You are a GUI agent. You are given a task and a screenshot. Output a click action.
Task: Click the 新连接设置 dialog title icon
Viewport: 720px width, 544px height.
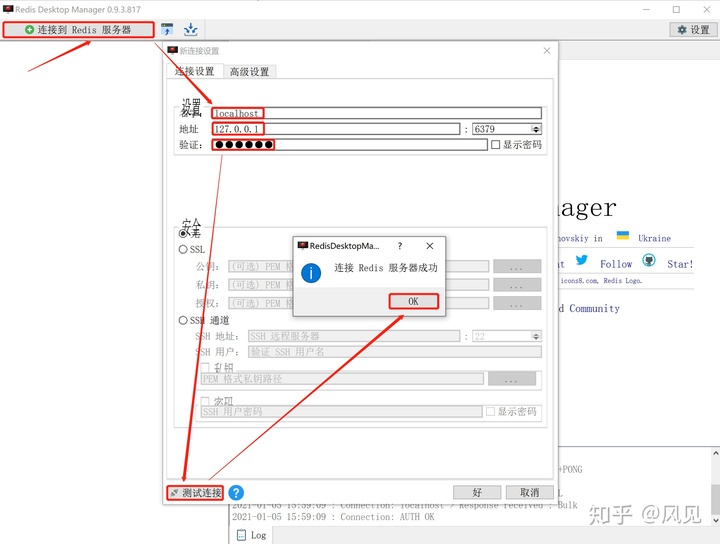tap(173, 50)
